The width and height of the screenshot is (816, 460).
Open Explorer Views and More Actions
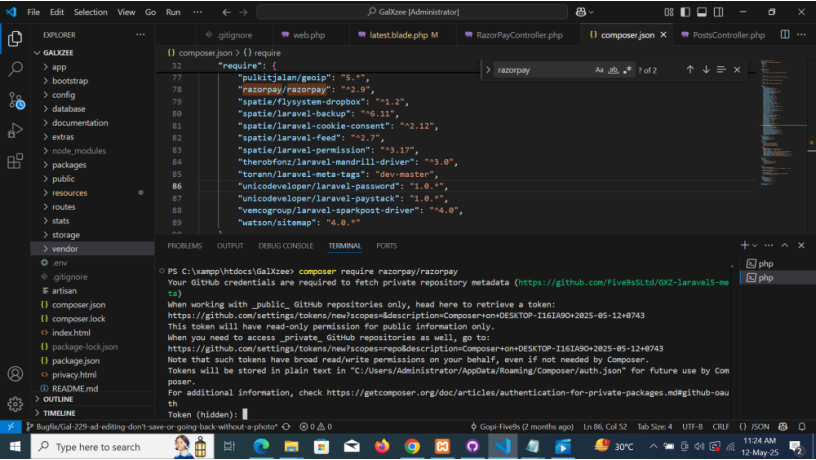pyautogui.click(x=141, y=34)
